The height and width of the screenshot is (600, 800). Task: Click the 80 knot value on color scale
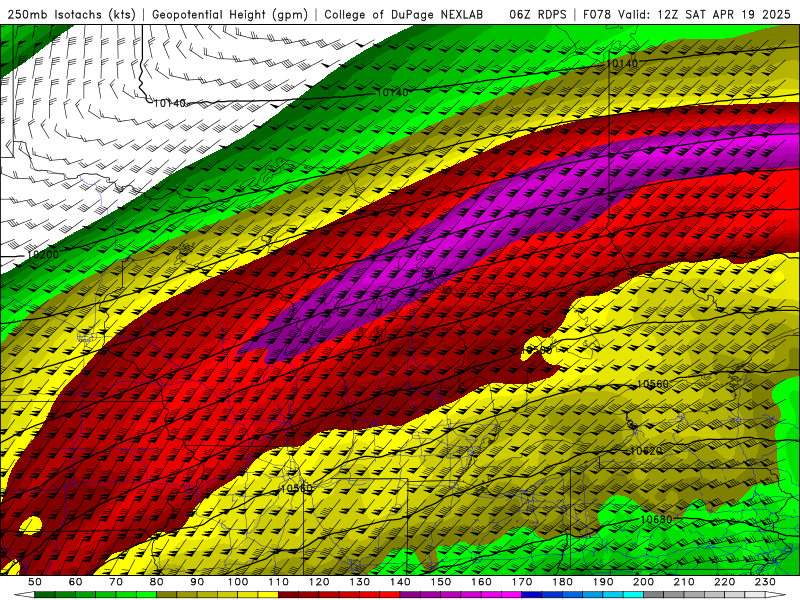(x=157, y=582)
